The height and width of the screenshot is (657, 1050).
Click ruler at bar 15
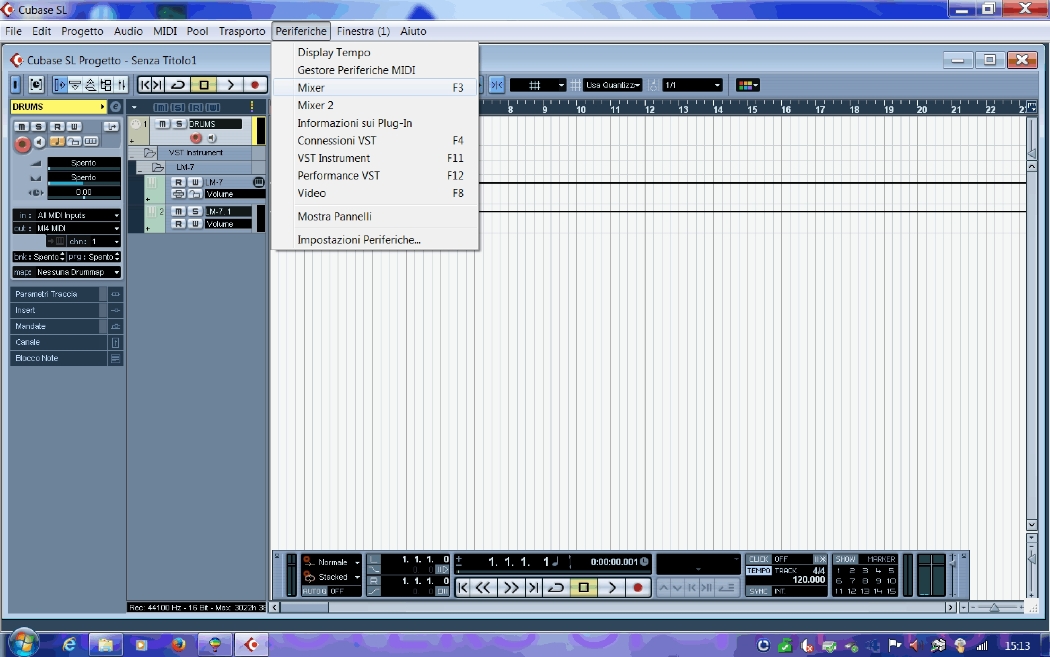(752, 109)
